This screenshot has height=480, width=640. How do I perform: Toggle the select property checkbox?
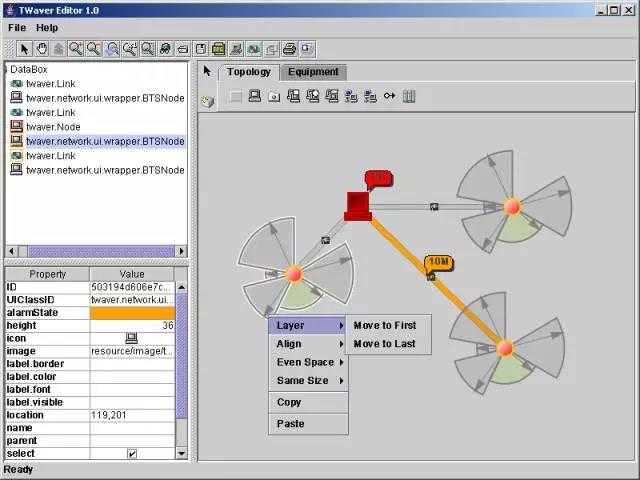point(132,453)
